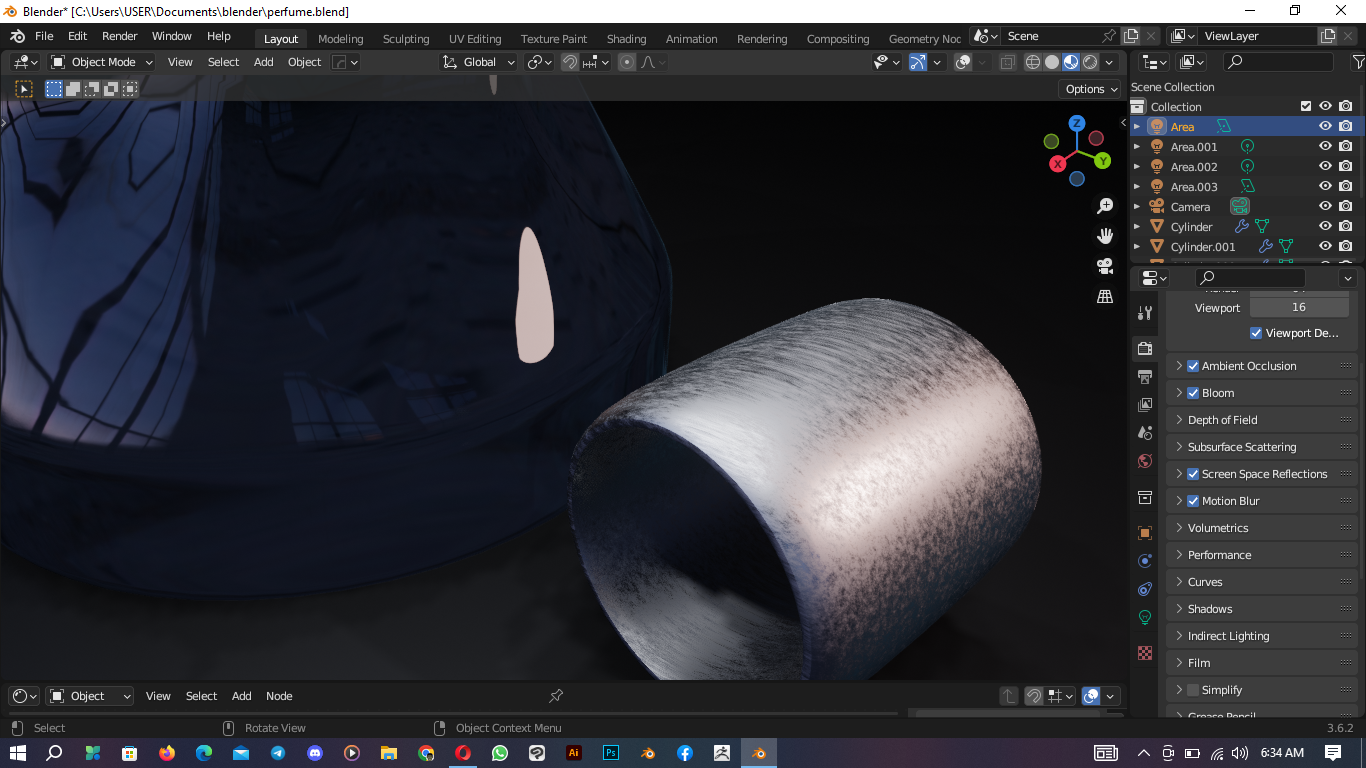Image resolution: width=1366 pixels, height=768 pixels.
Task: Open the Node menu in shader editor
Action: (279, 696)
